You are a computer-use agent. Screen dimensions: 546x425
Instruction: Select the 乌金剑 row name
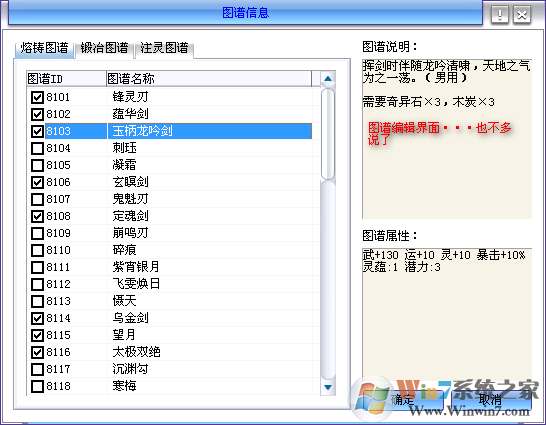click(x=131, y=318)
